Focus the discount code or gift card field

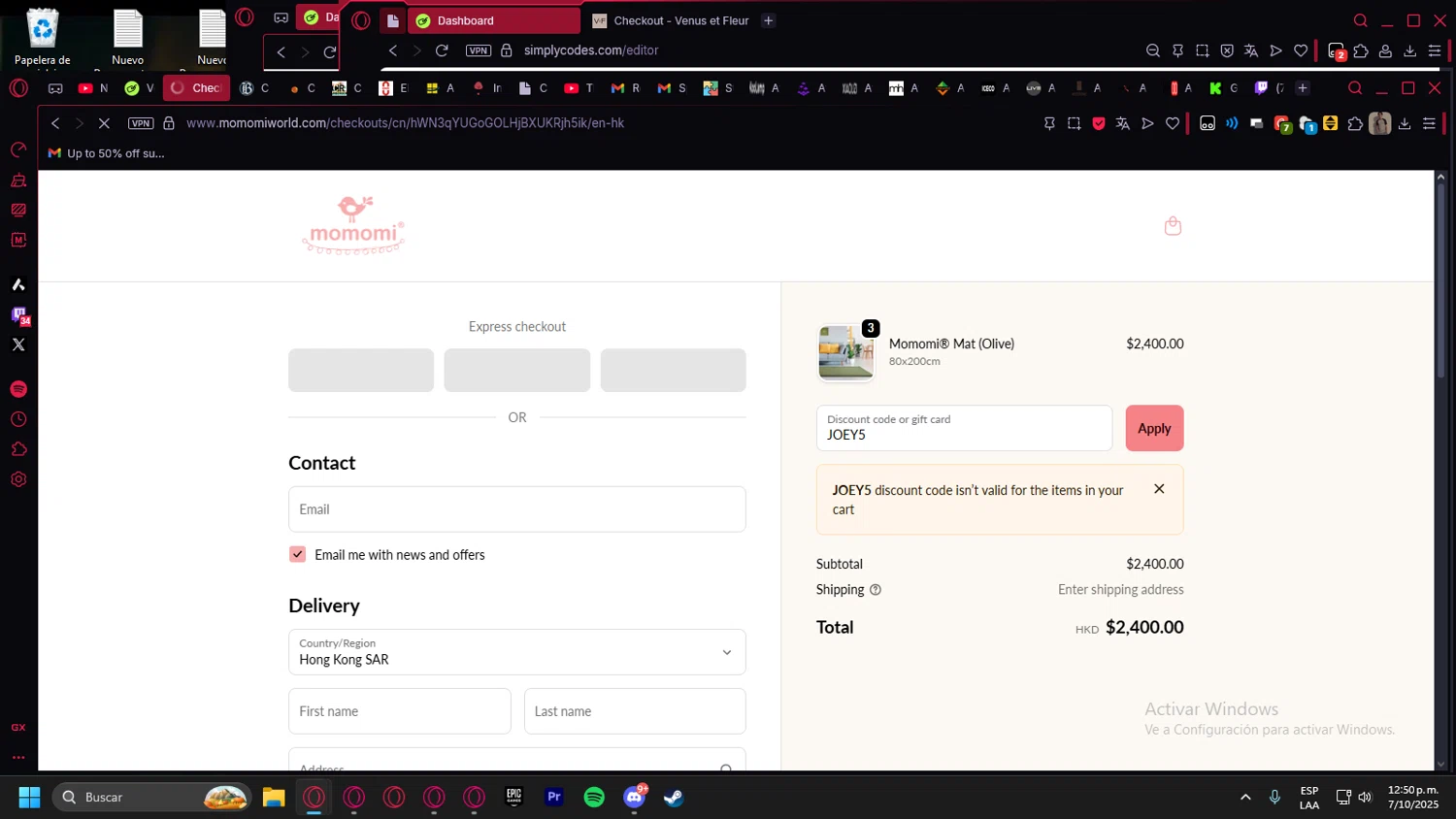click(x=964, y=428)
